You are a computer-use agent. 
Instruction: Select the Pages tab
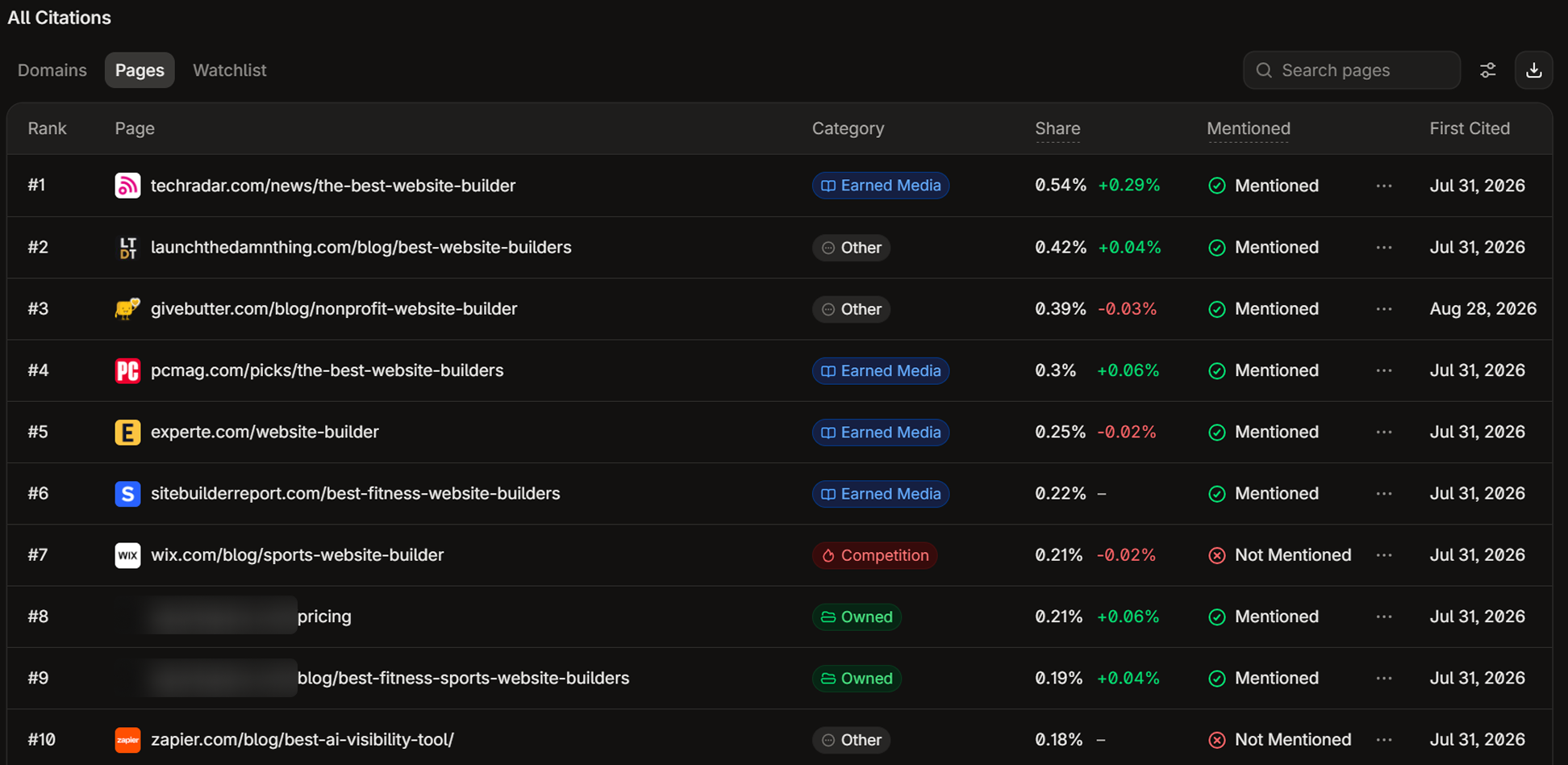pyautogui.click(x=140, y=70)
